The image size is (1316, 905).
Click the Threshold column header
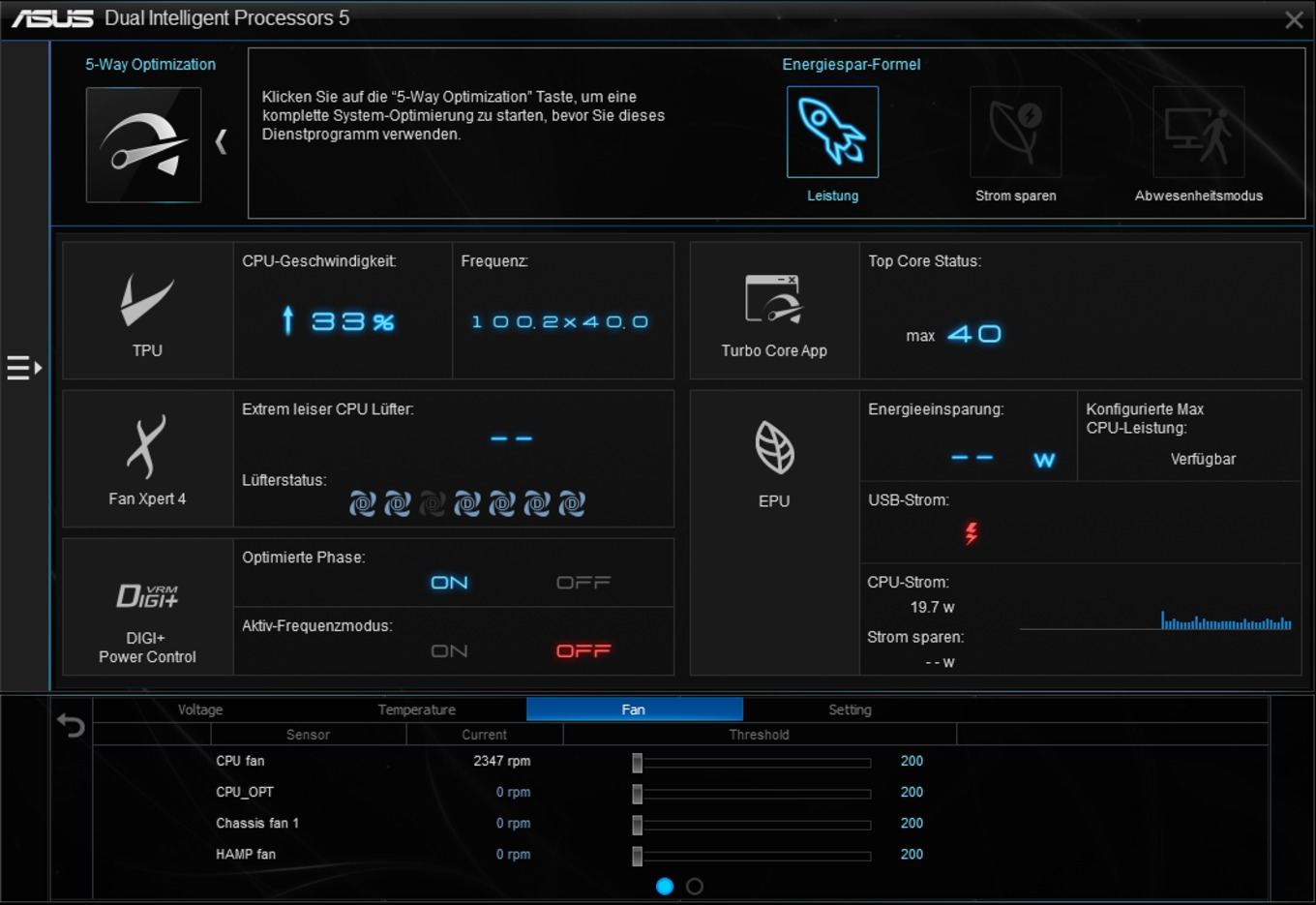(x=760, y=735)
